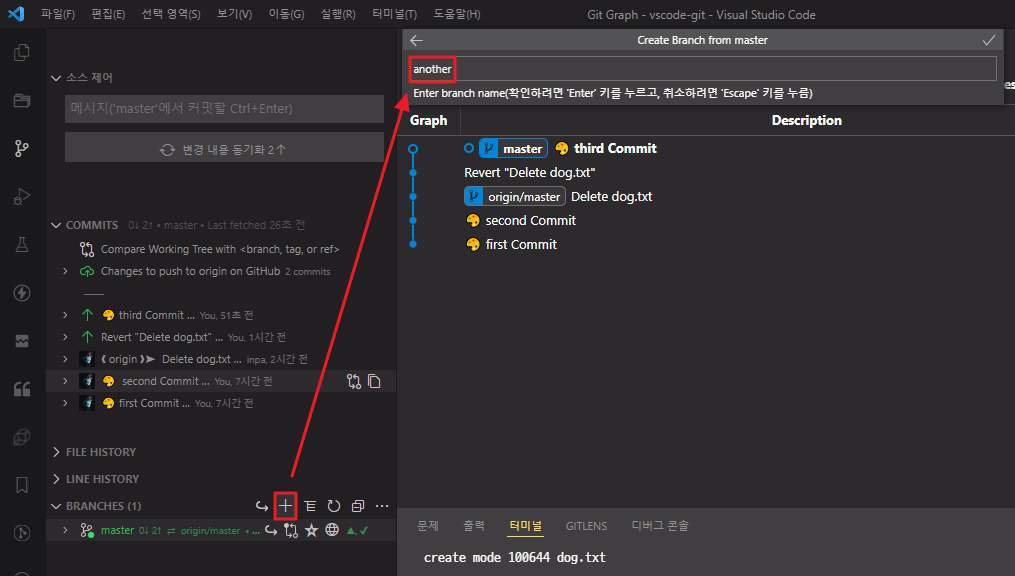This screenshot has width=1015, height=576.
Task: Open the 이동(G) menu
Action: (x=286, y=14)
